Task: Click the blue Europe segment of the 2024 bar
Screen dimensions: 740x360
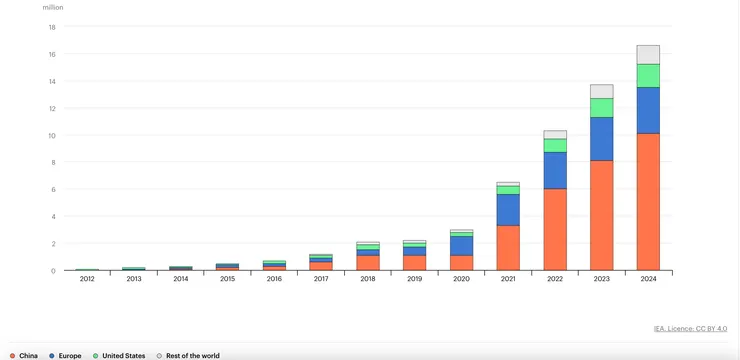Action: 648,110
